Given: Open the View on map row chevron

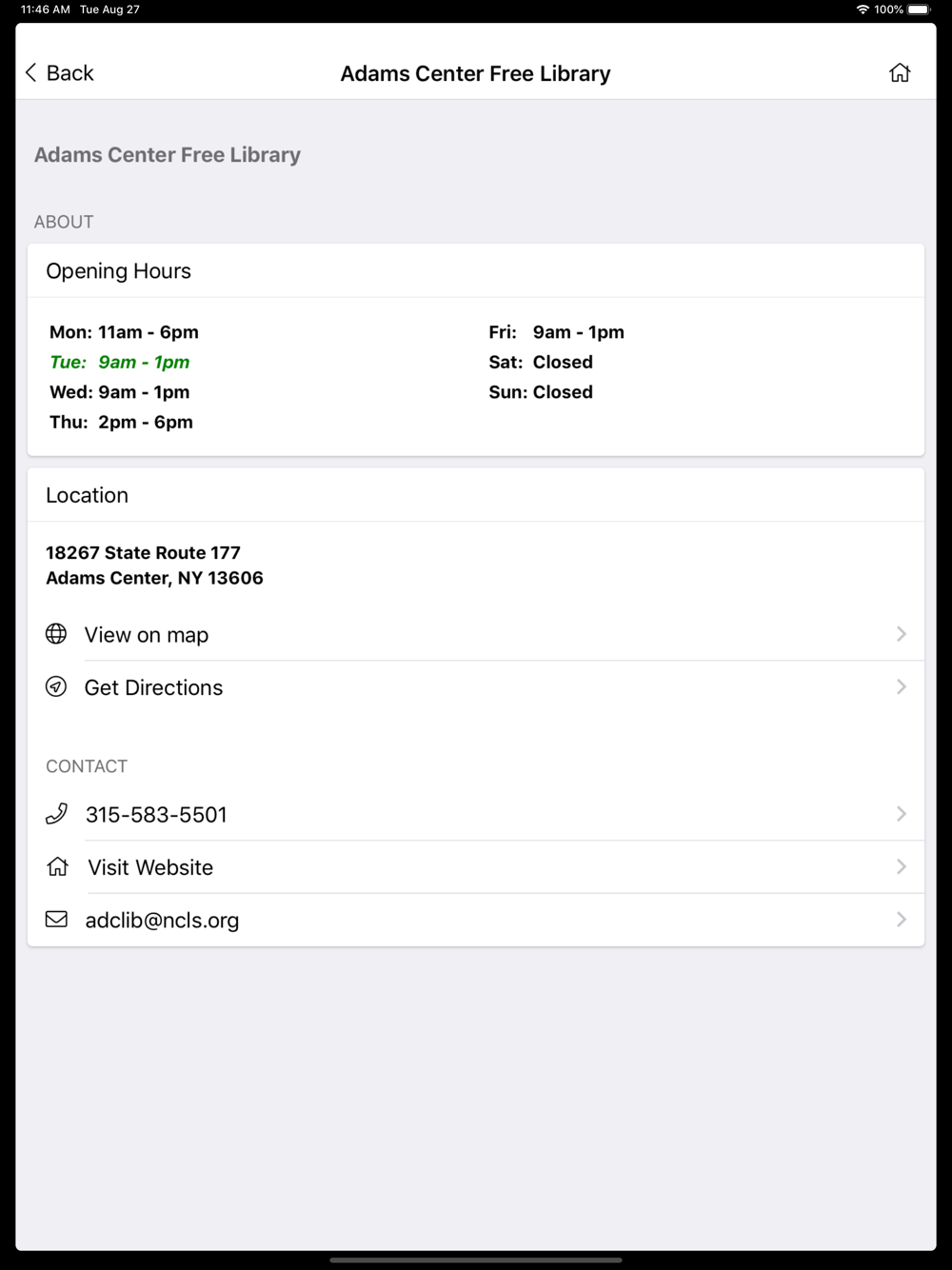Looking at the screenshot, I should point(901,634).
